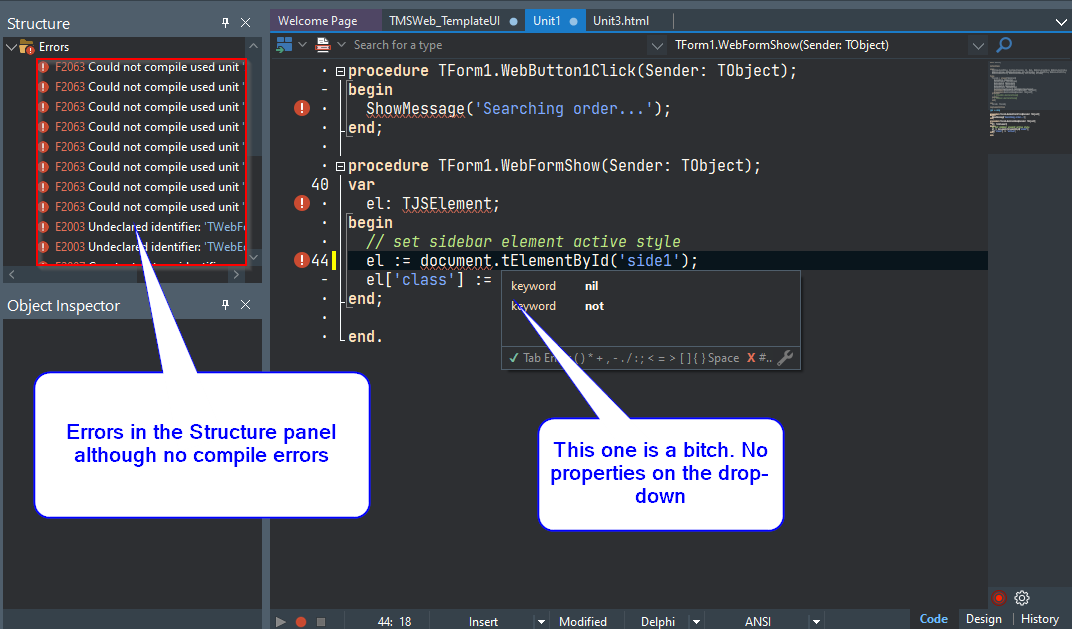Screen dimensions: 1072x629
Task: Close the Structure panel
Action: tap(245, 23)
